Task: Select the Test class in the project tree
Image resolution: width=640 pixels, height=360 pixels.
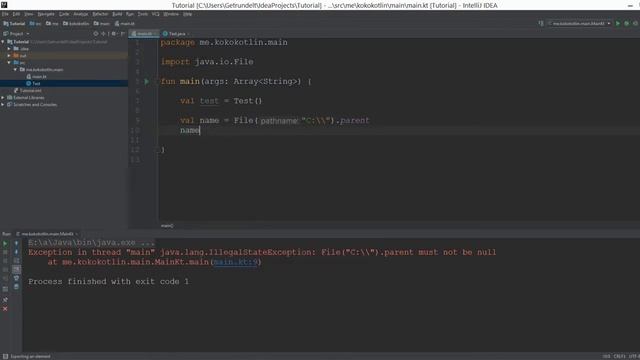Action: coord(33,83)
